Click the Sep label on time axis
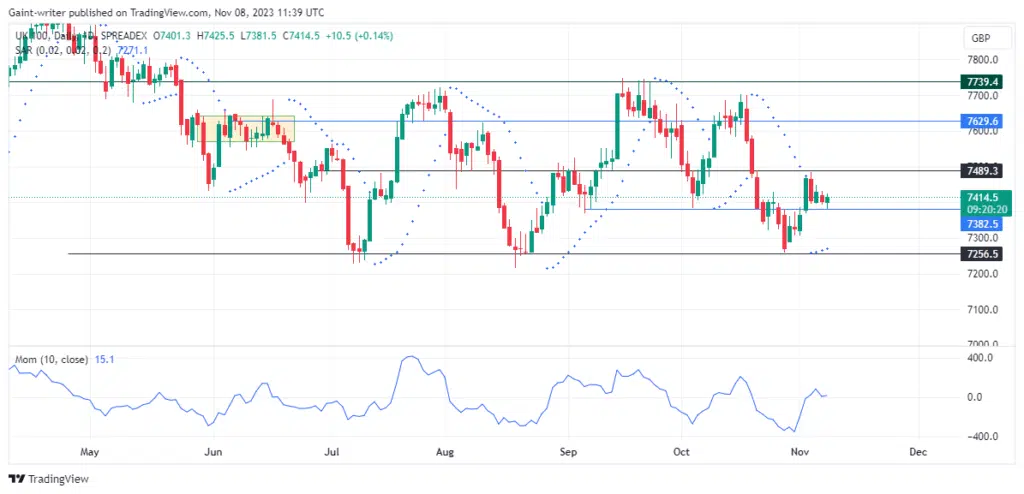This screenshot has height=494, width=1024. pos(568,452)
